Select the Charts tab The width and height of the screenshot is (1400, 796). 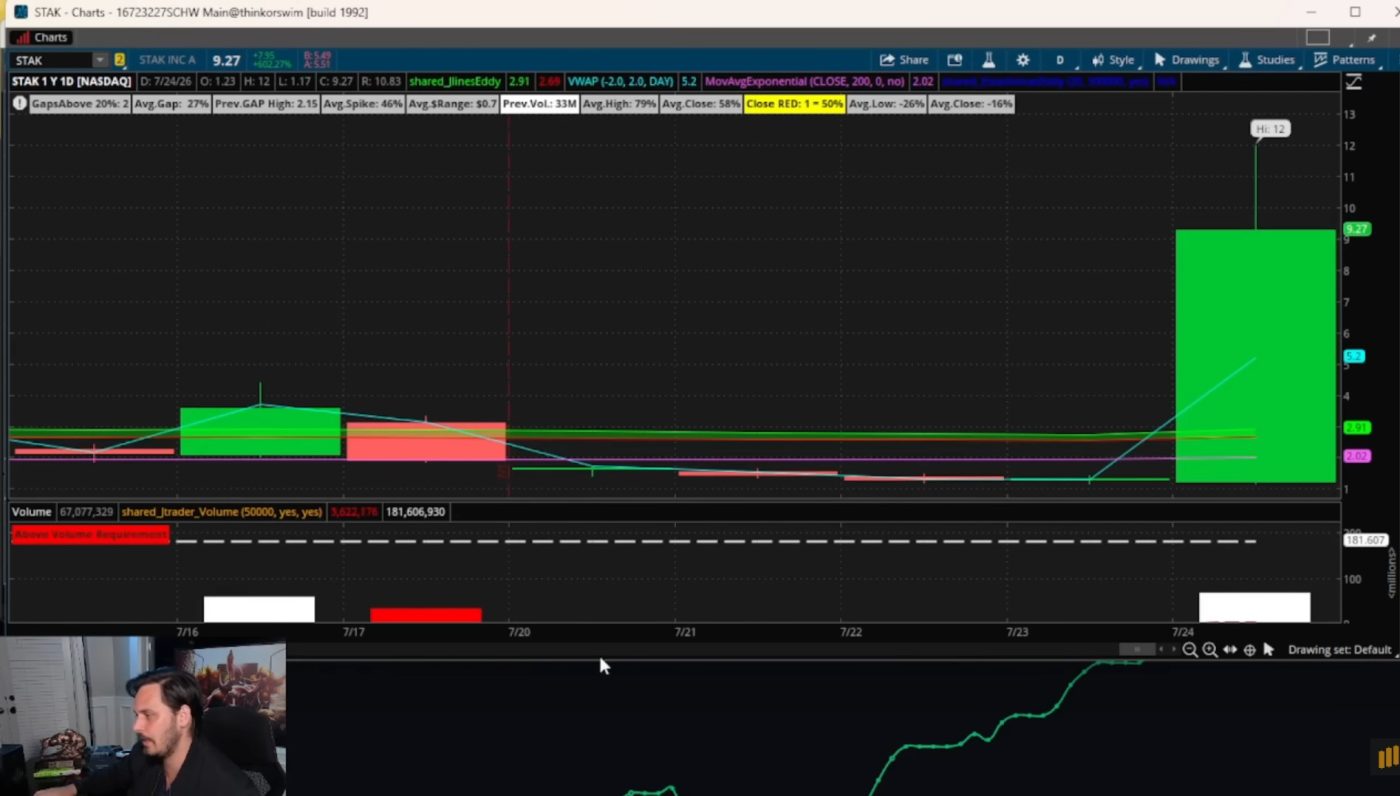click(x=41, y=37)
